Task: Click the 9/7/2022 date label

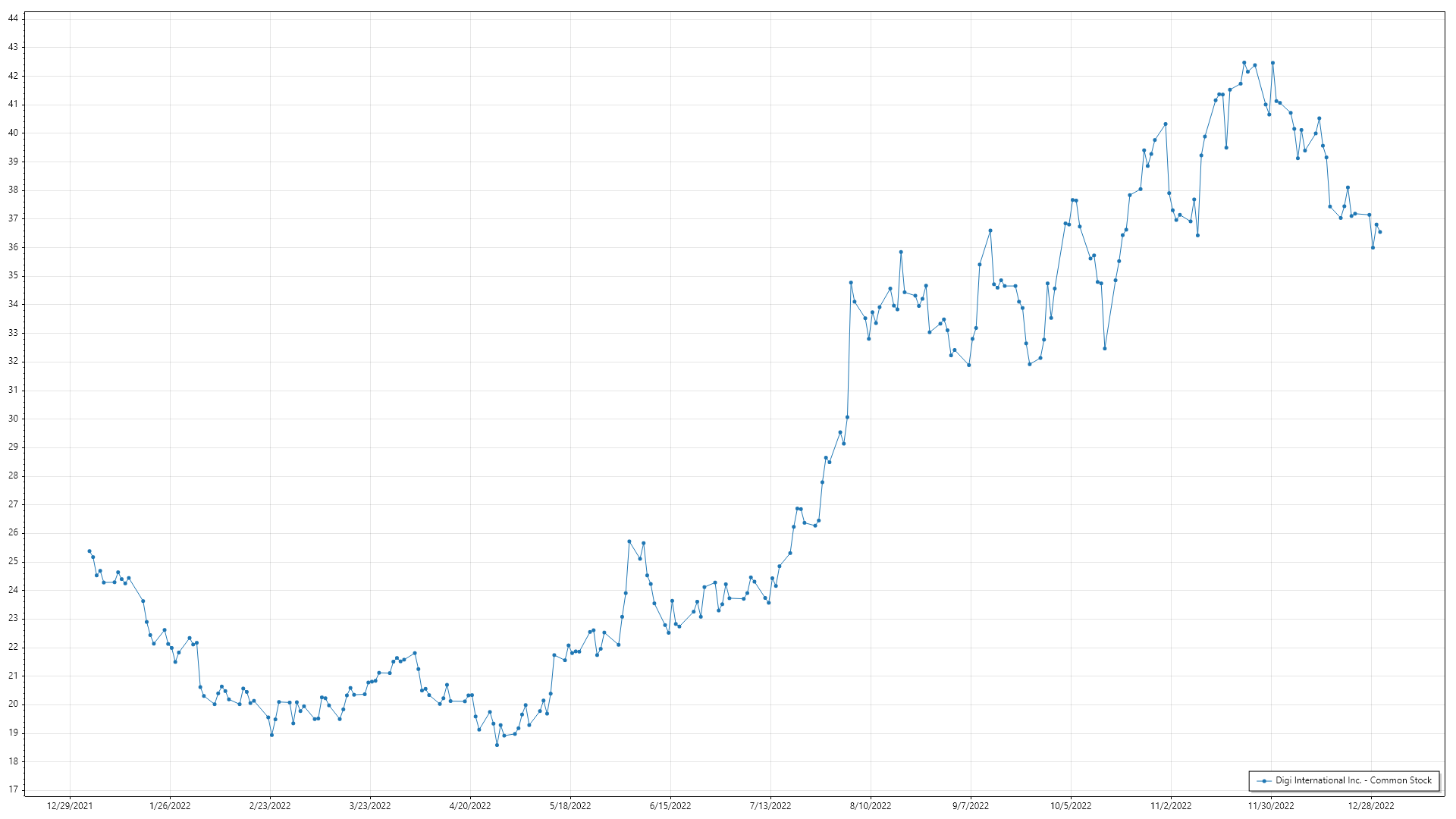Action: [x=971, y=805]
